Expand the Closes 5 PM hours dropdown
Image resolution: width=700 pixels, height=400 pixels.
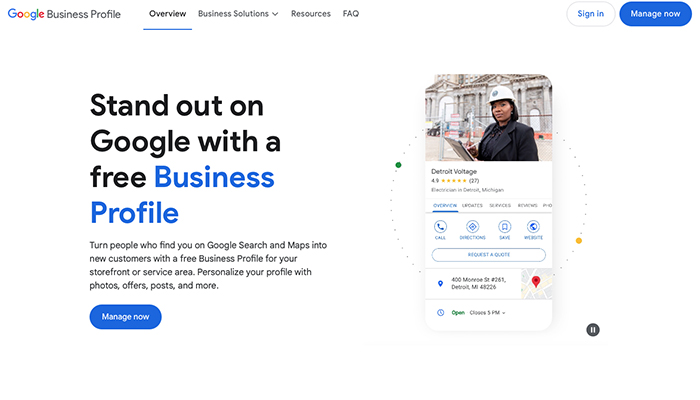pyautogui.click(x=488, y=313)
